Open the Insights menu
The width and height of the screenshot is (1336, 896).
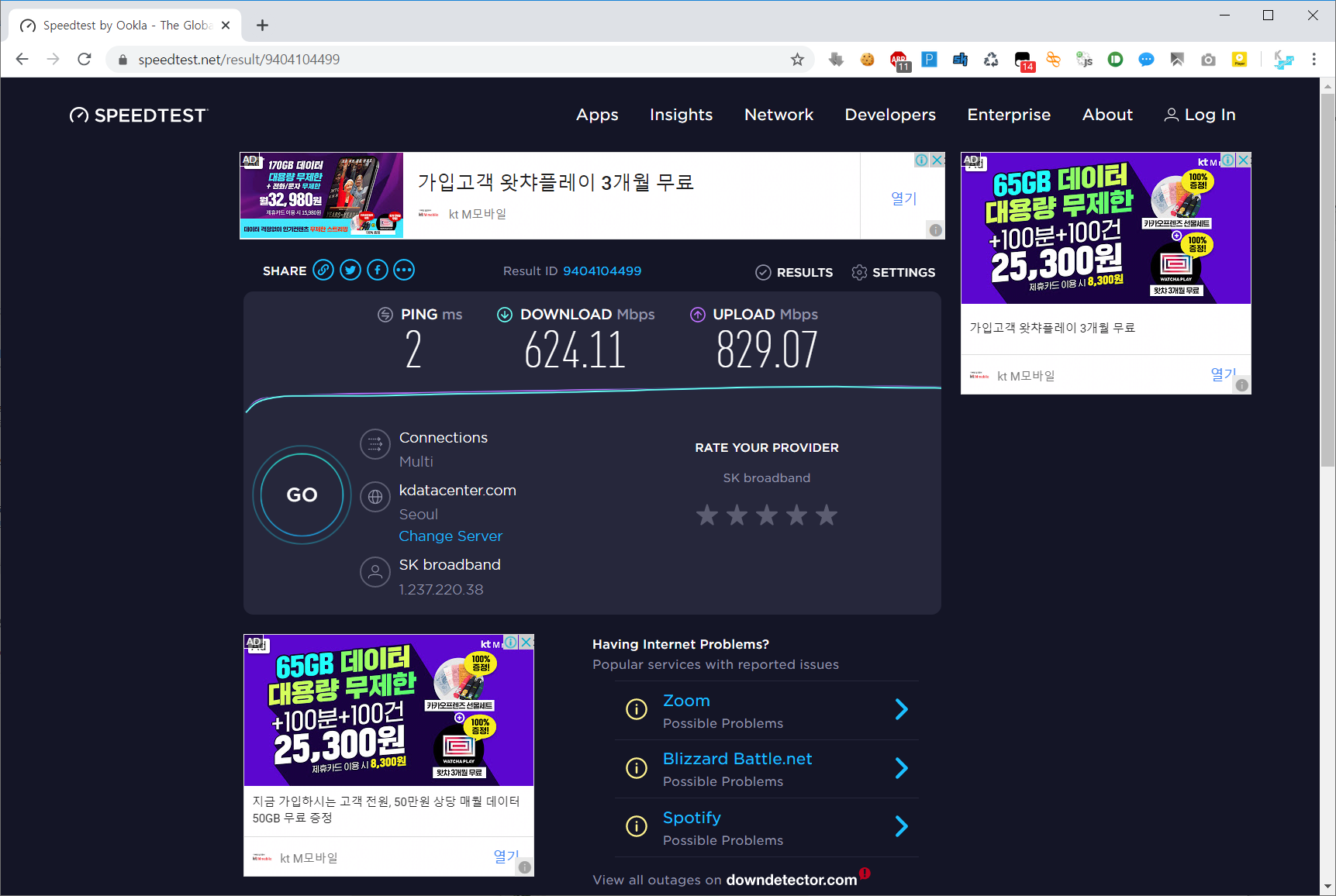coord(681,115)
